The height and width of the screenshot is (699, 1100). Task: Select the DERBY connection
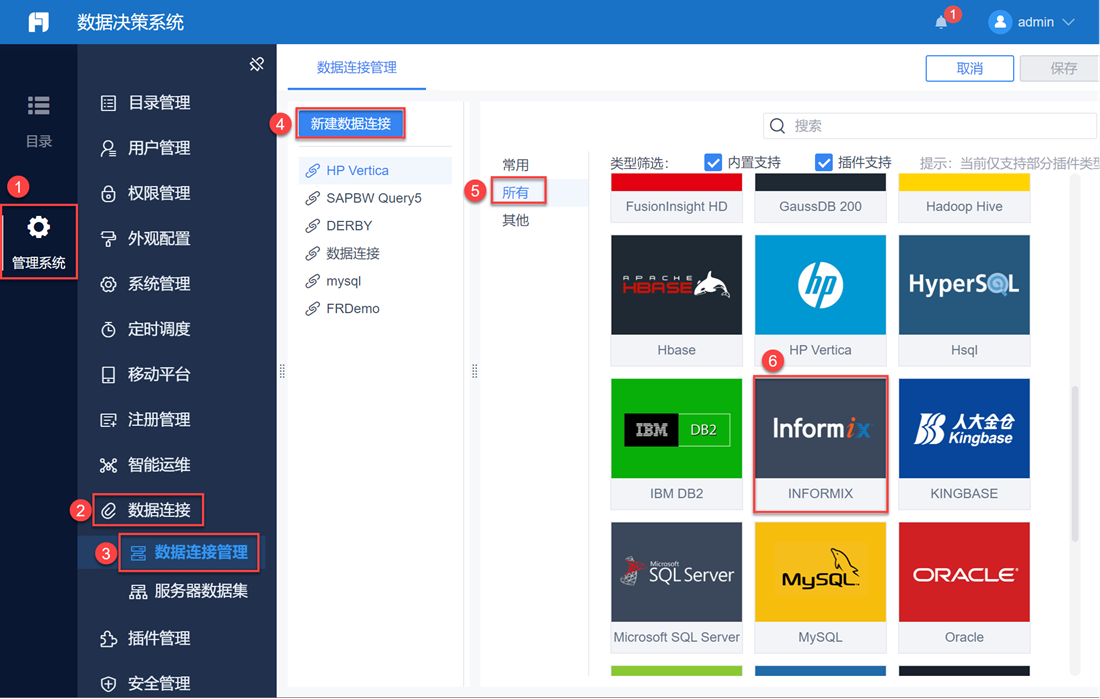tap(375, 226)
